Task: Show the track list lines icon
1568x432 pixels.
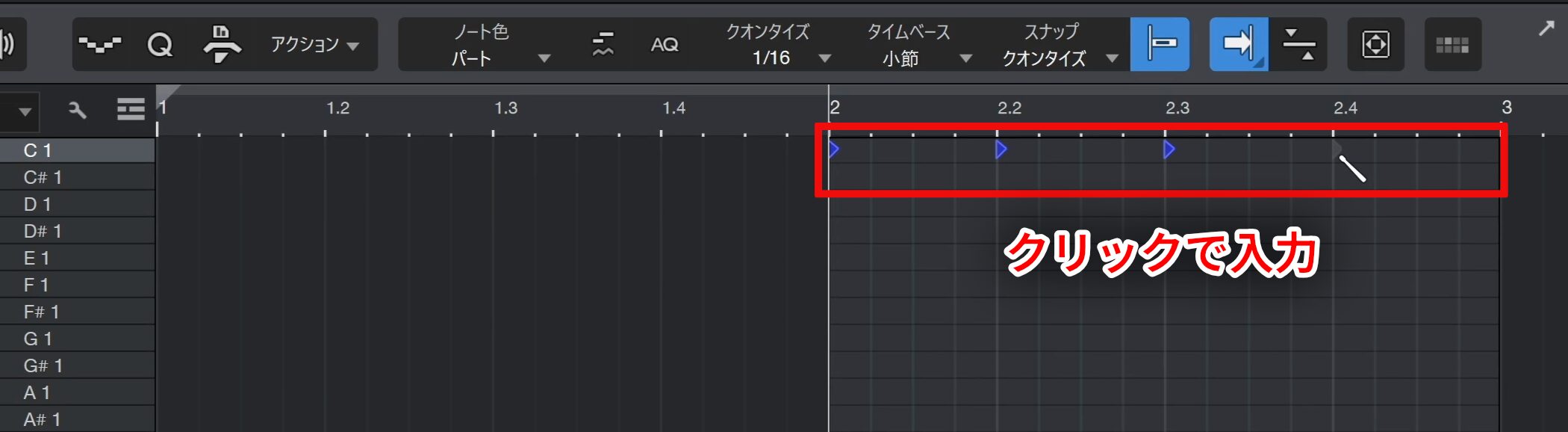Action: (131, 111)
